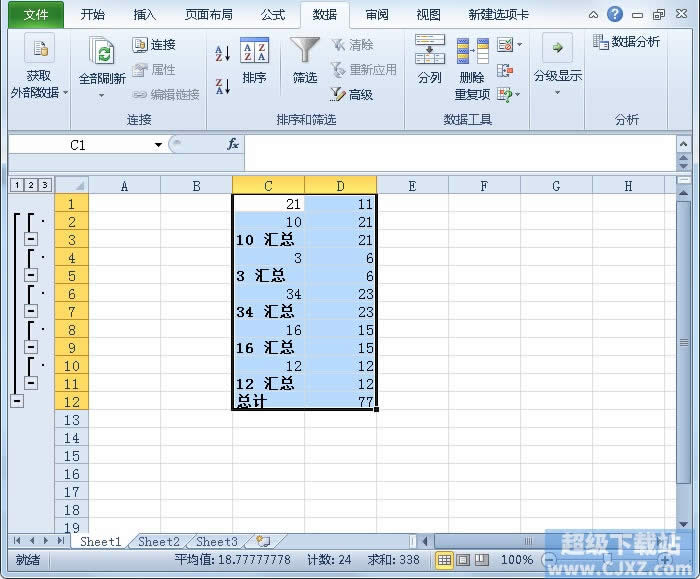Switch to the Formulas tab
Image resolution: width=700 pixels, height=579 pixels.
(273, 15)
